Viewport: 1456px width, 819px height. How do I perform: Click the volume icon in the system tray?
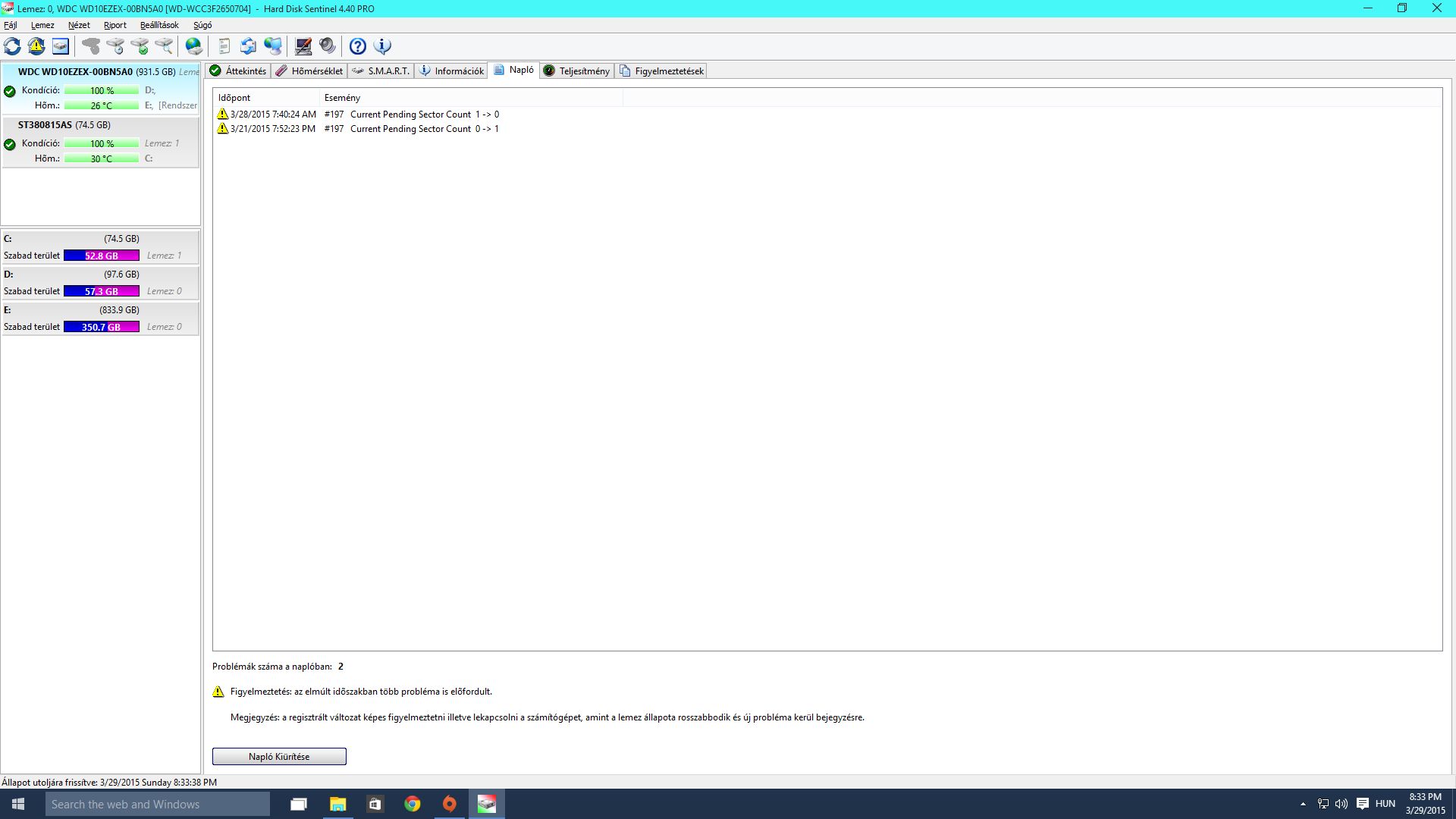click(1341, 804)
